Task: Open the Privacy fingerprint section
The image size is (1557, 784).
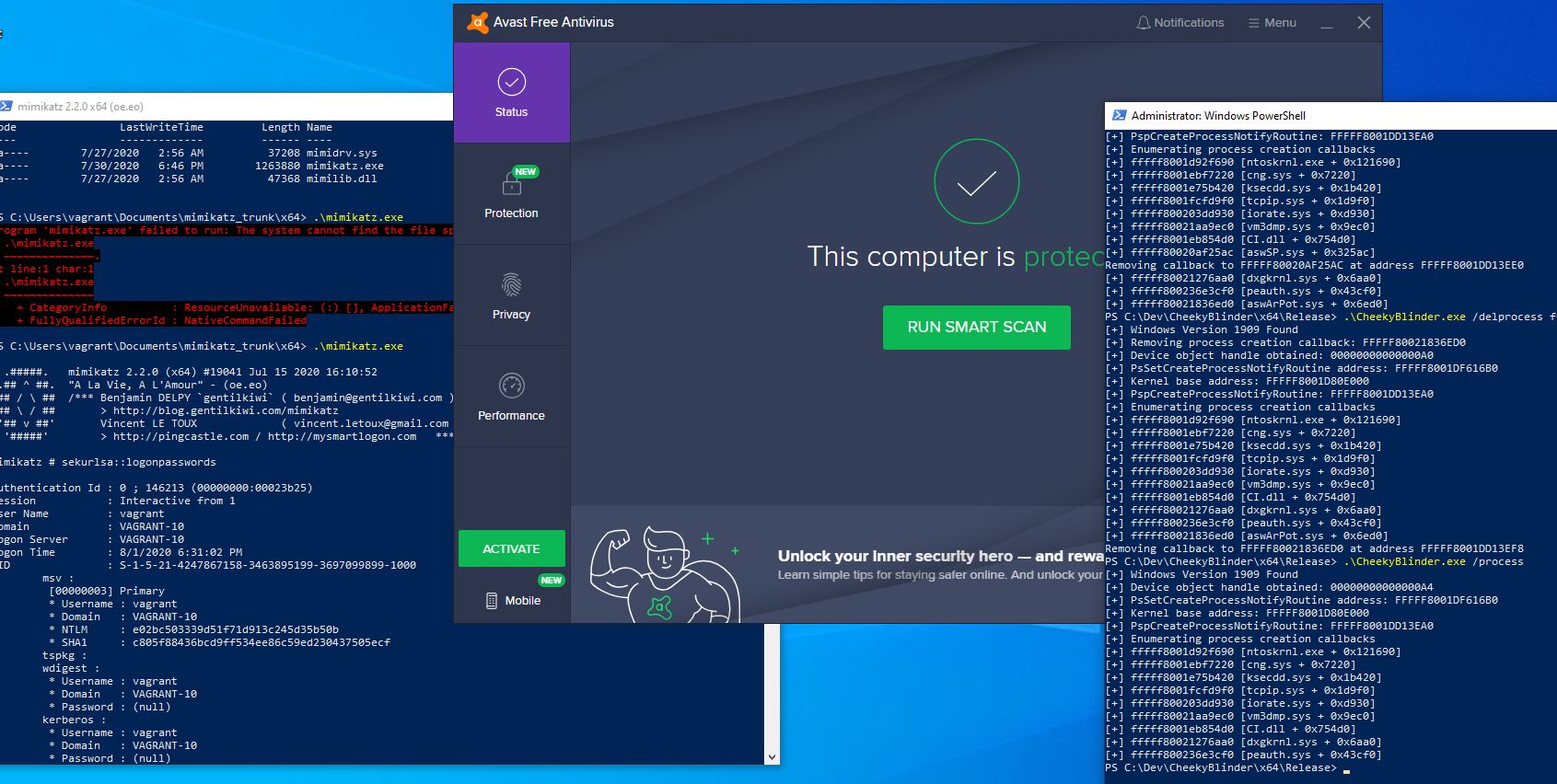Action: [x=511, y=294]
